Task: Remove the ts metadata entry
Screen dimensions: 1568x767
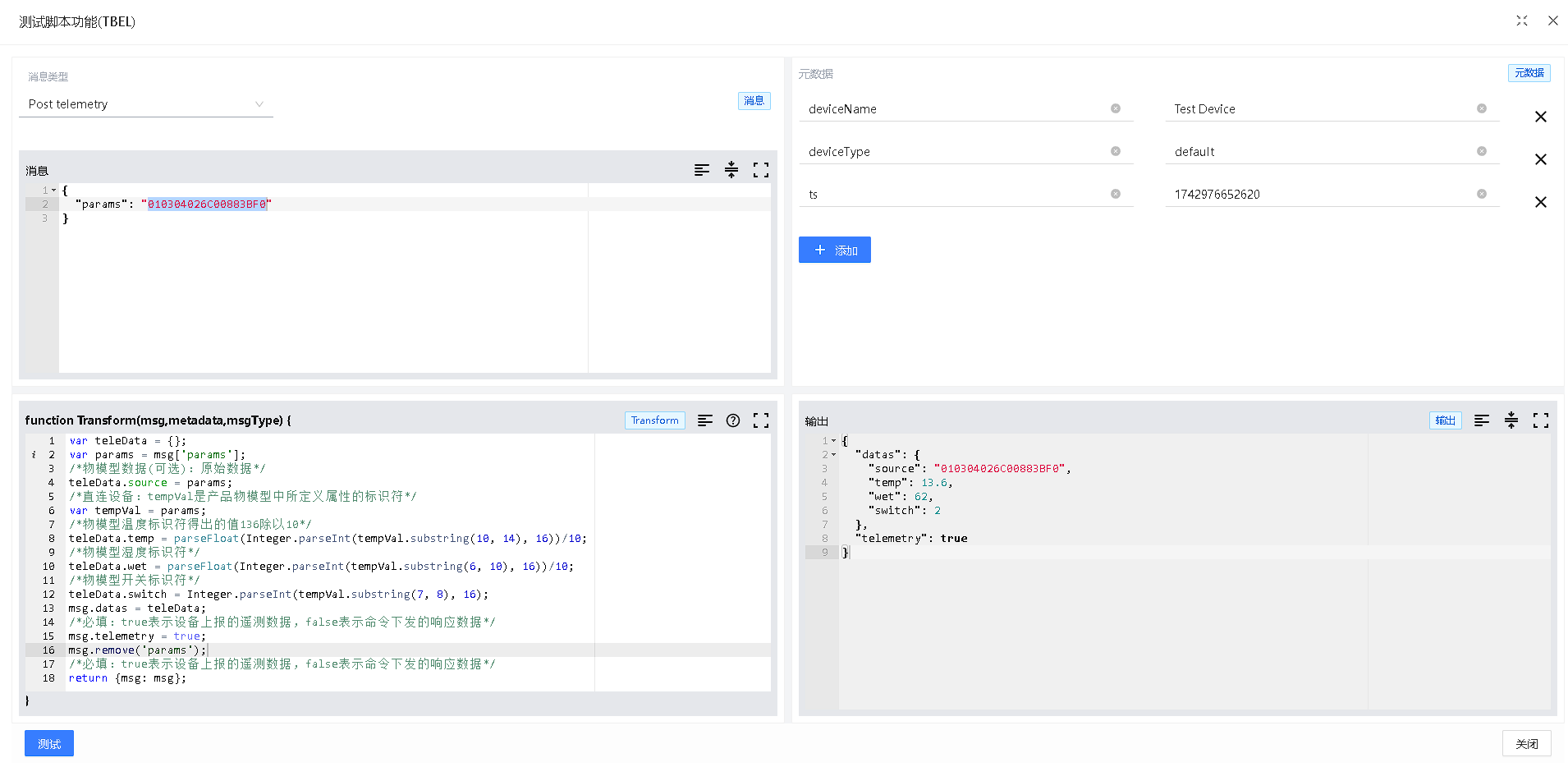Action: (x=1540, y=202)
